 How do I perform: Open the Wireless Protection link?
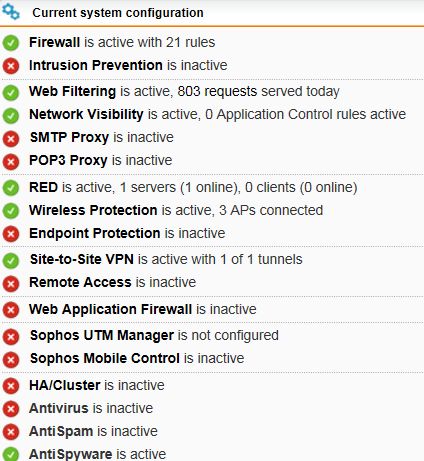point(93,210)
